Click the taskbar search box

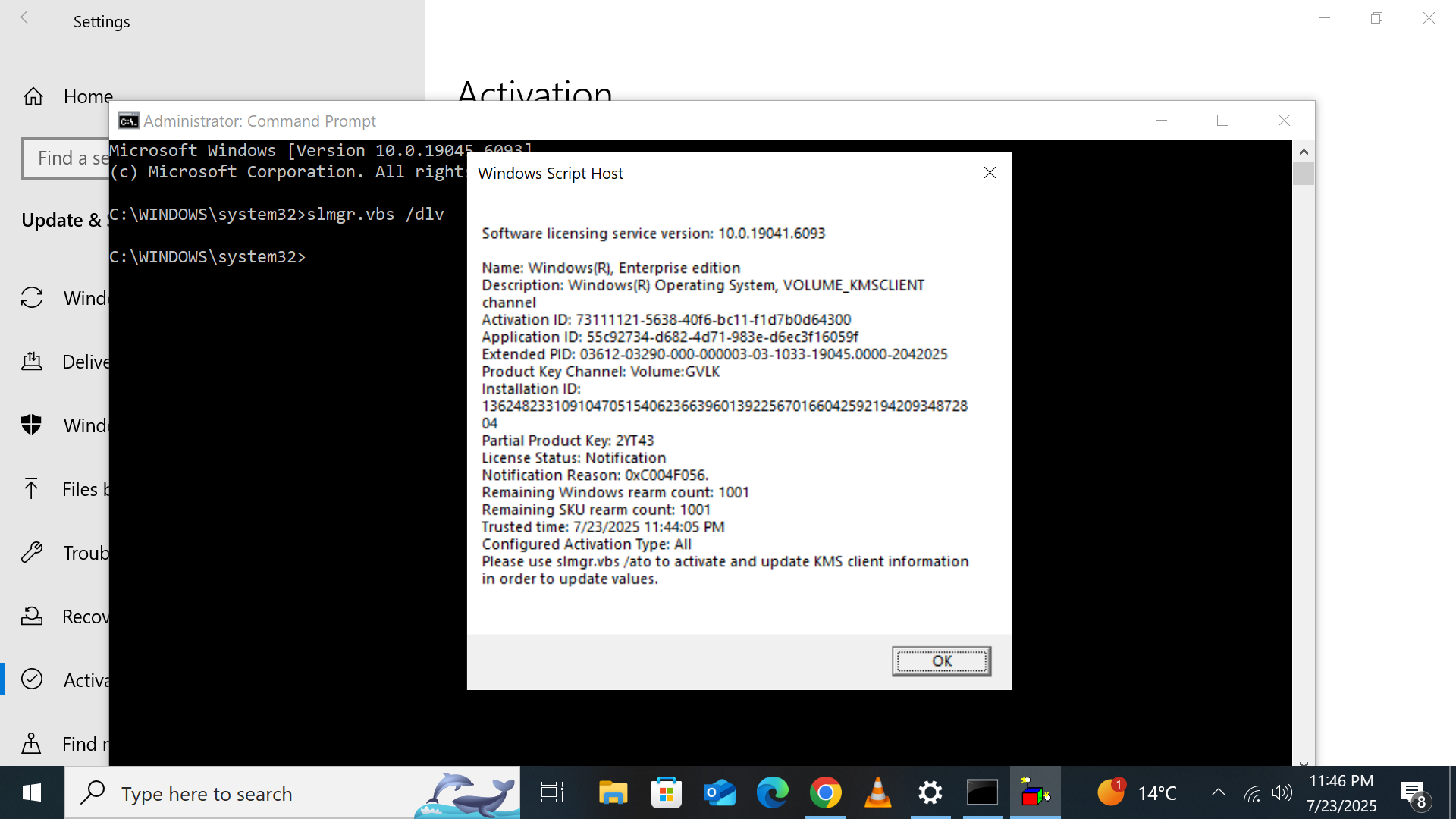[x=293, y=793]
